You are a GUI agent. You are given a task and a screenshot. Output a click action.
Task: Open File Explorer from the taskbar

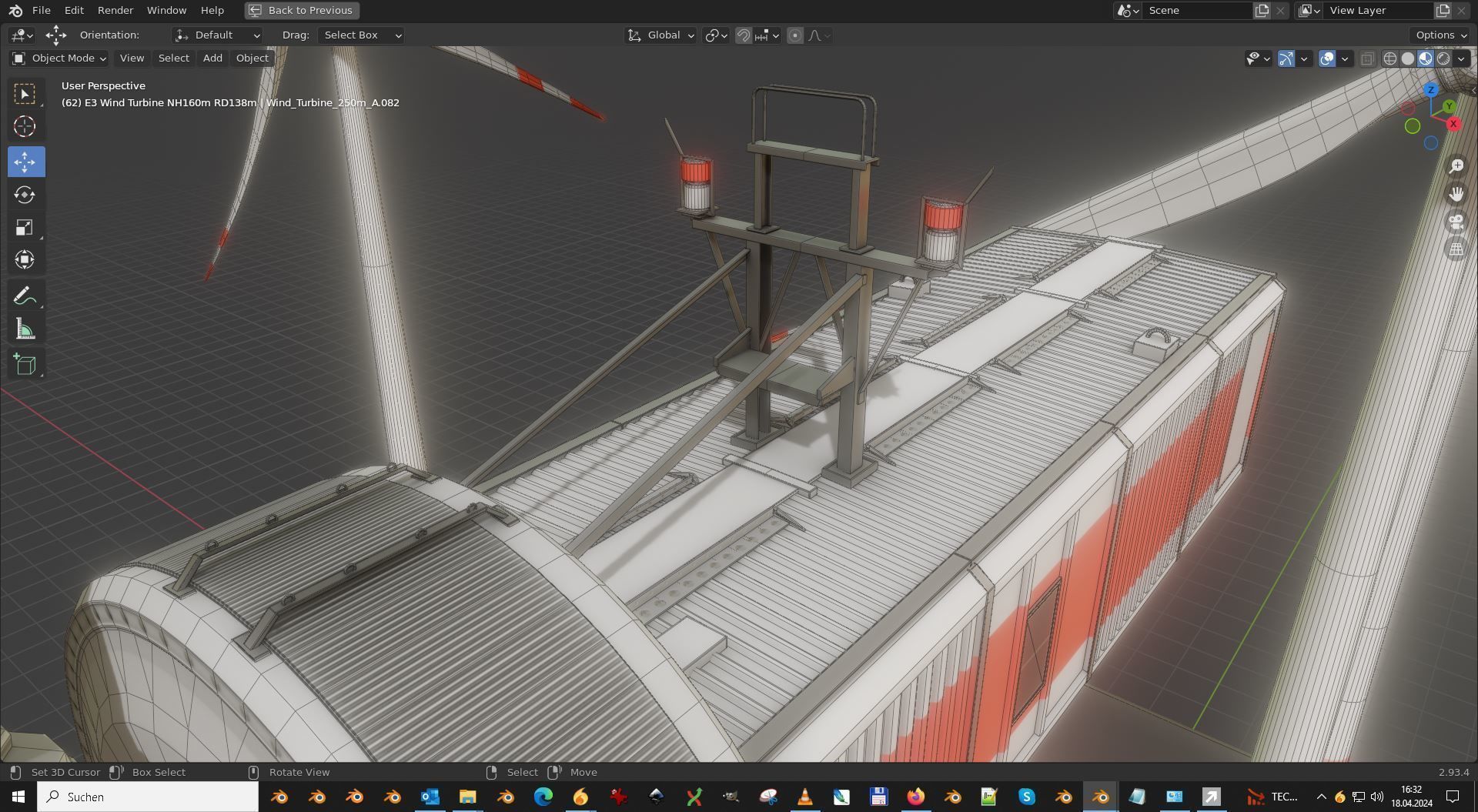pos(467,797)
